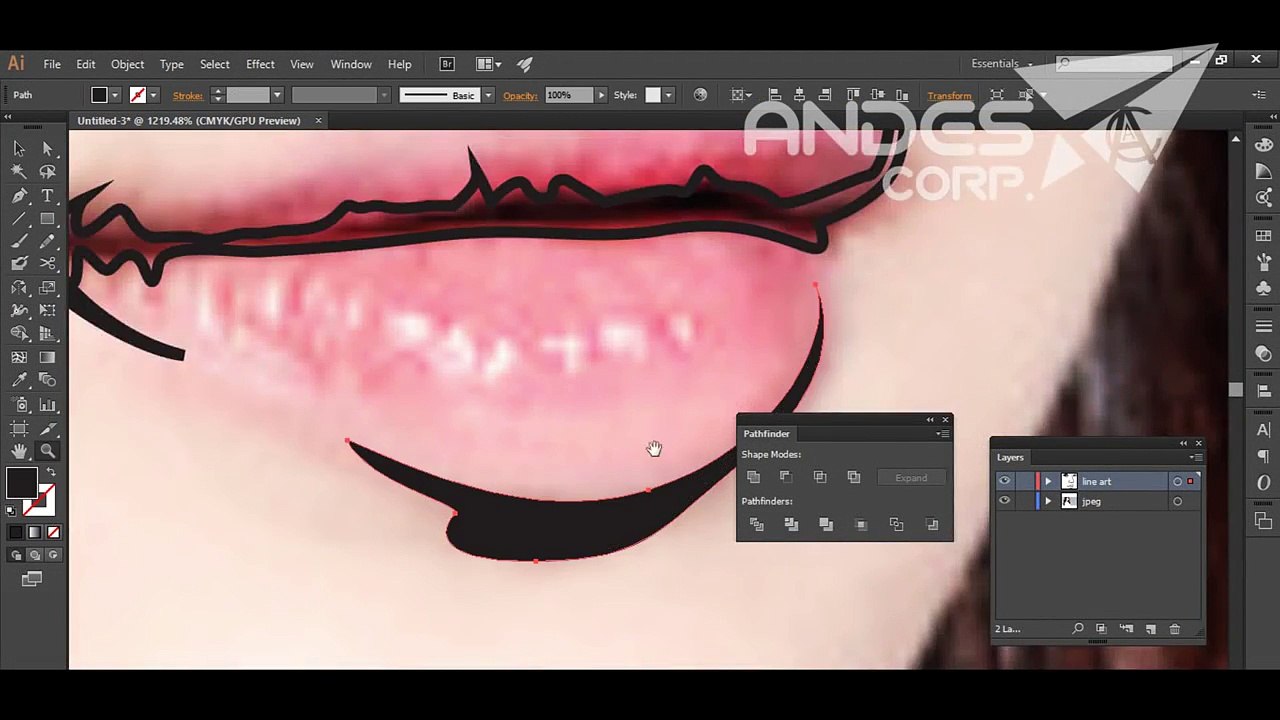This screenshot has width=1280, height=720.
Task: Open the graphic Style dropdown
Action: [x=668, y=96]
